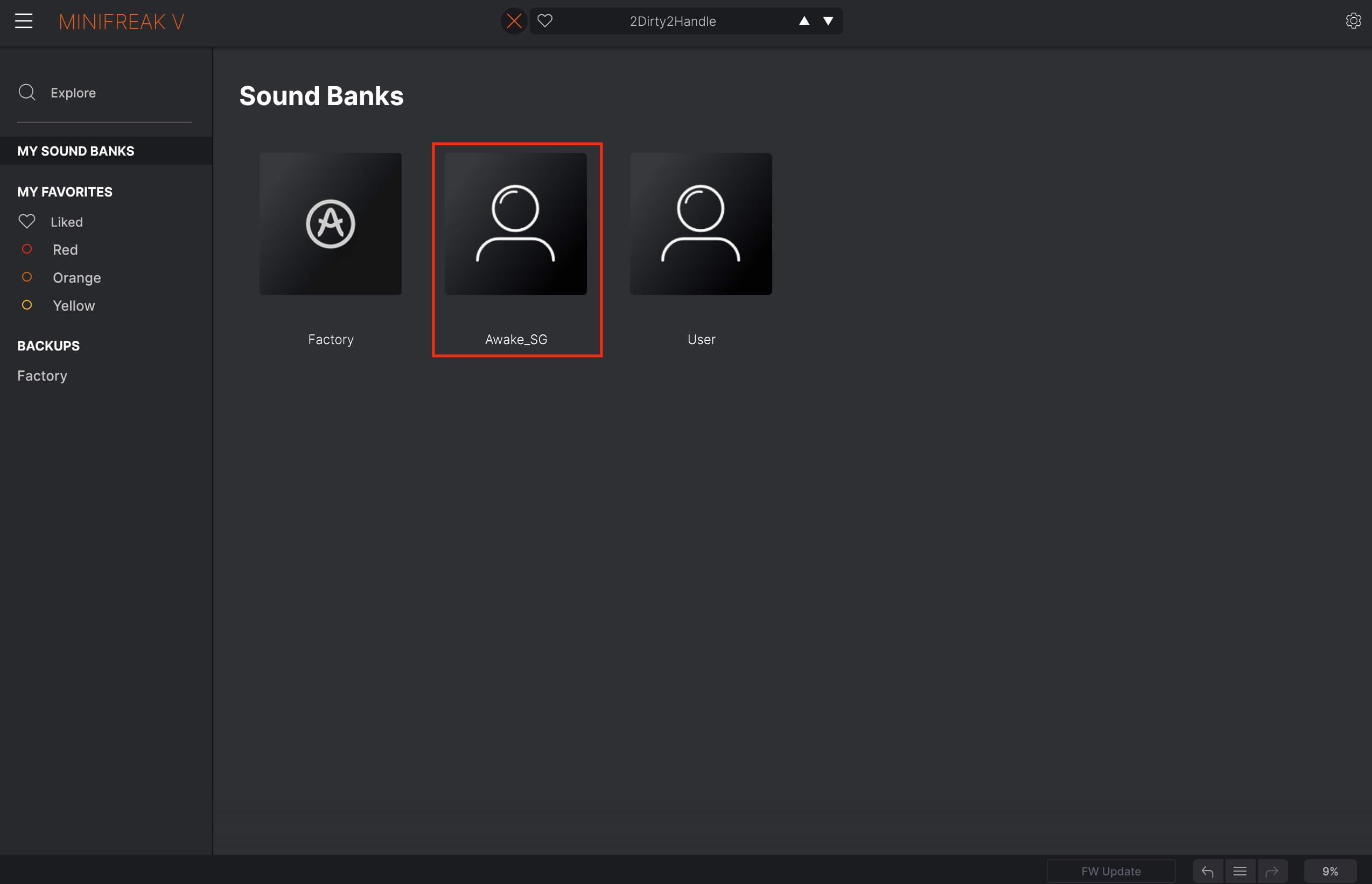The image size is (1372, 884).
Task: Open the hamburger menu
Action: pyautogui.click(x=24, y=20)
